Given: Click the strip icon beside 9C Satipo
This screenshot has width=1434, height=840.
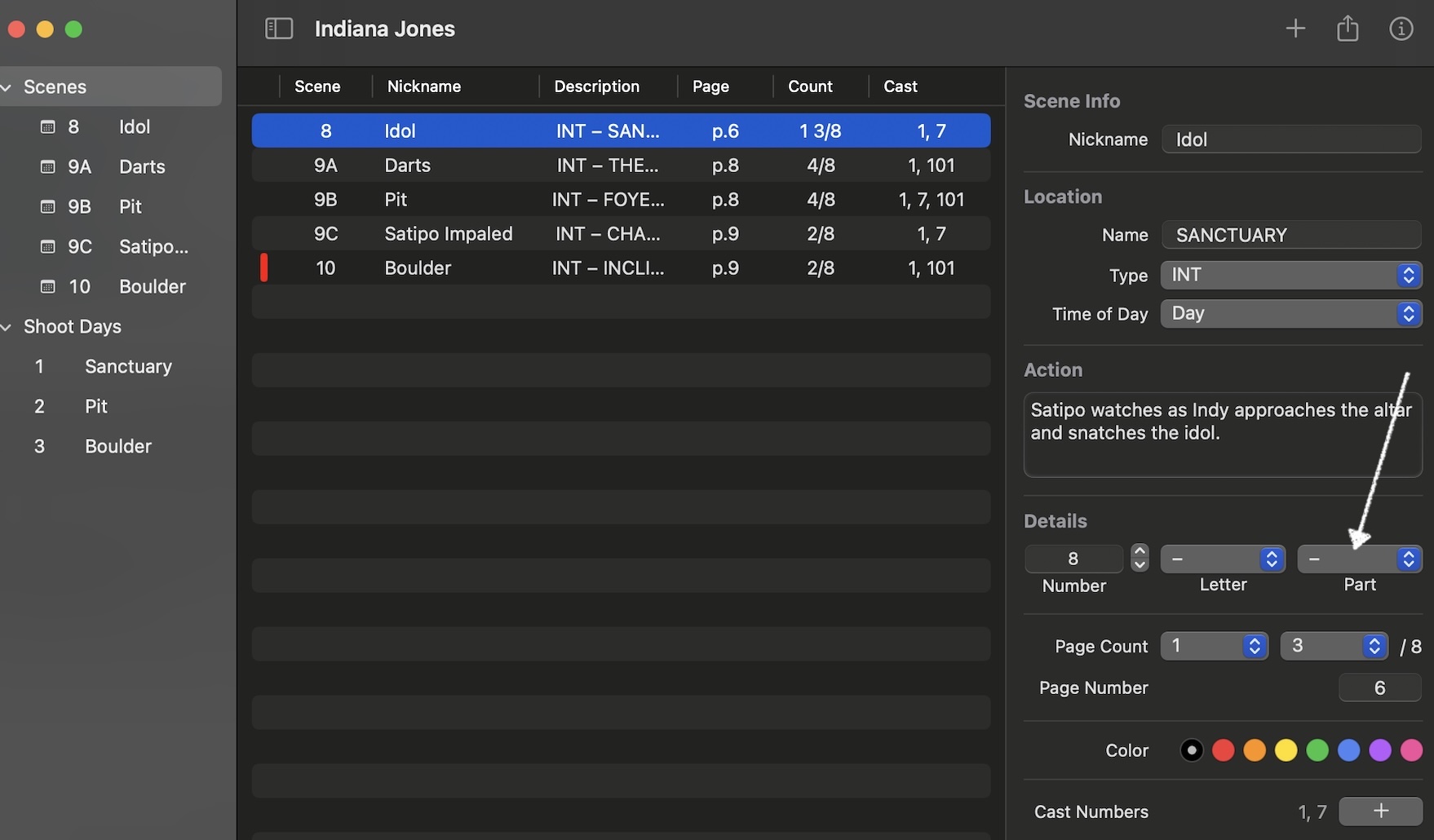Looking at the screenshot, I should pos(48,247).
